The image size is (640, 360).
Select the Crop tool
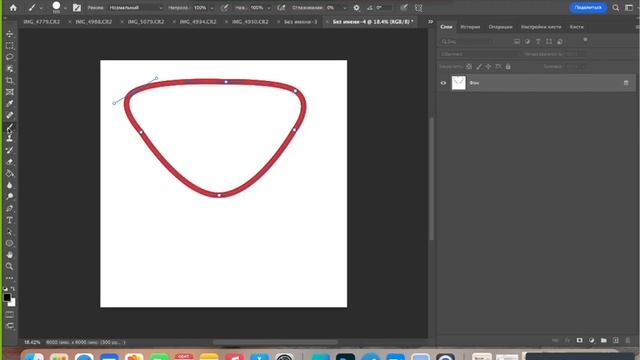point(9,80)
